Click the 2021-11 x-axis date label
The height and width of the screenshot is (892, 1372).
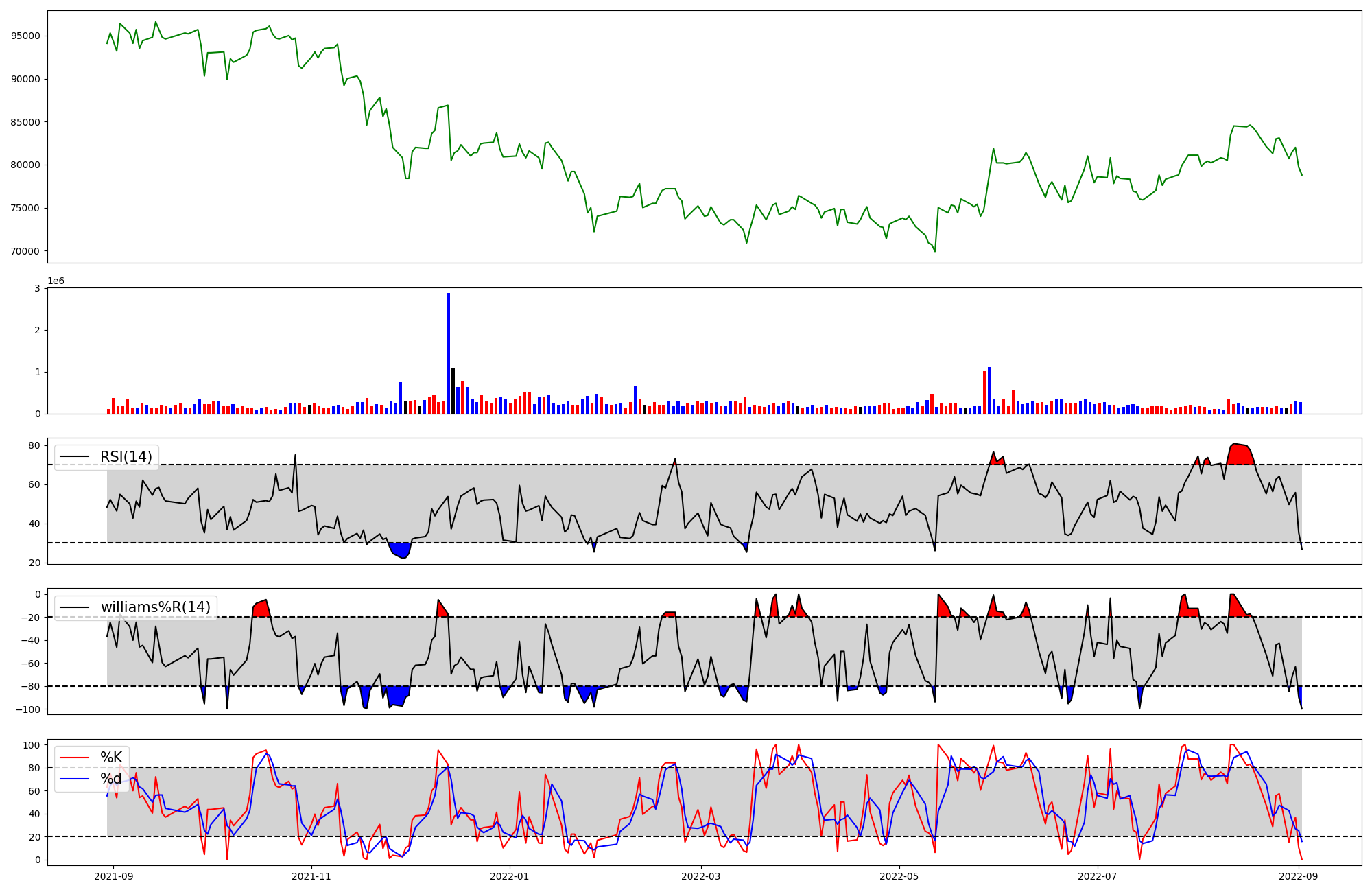coord(311,876)
